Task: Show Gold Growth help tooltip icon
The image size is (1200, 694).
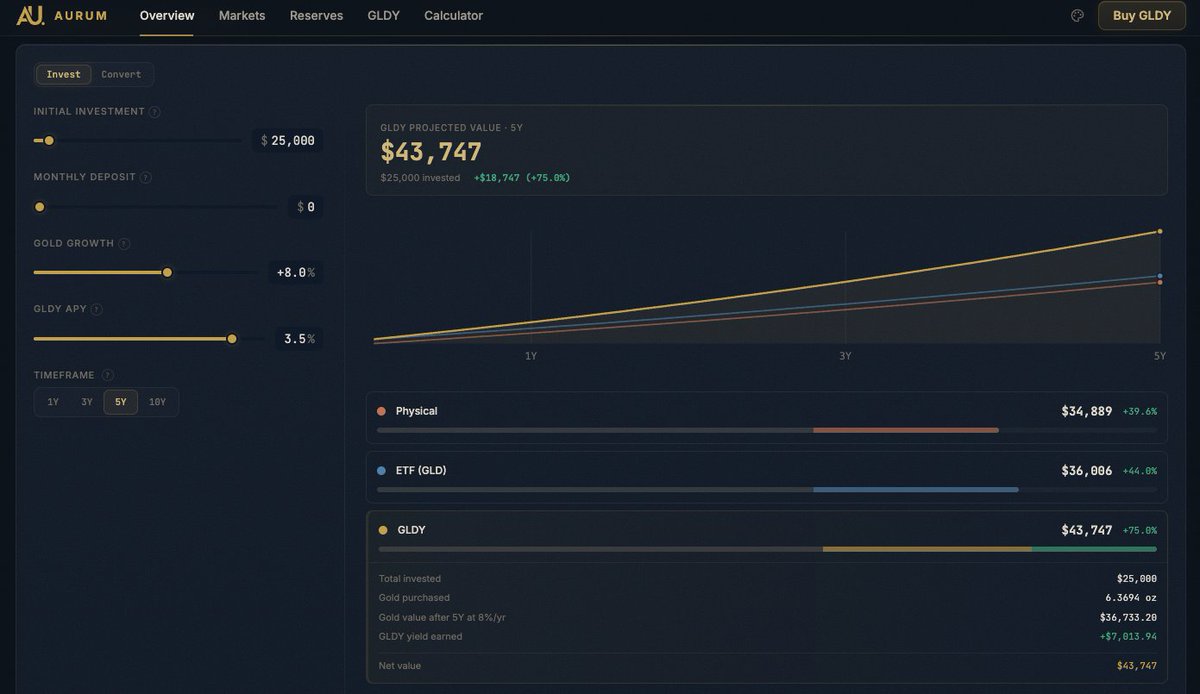Action: click(x=124, y=244)
